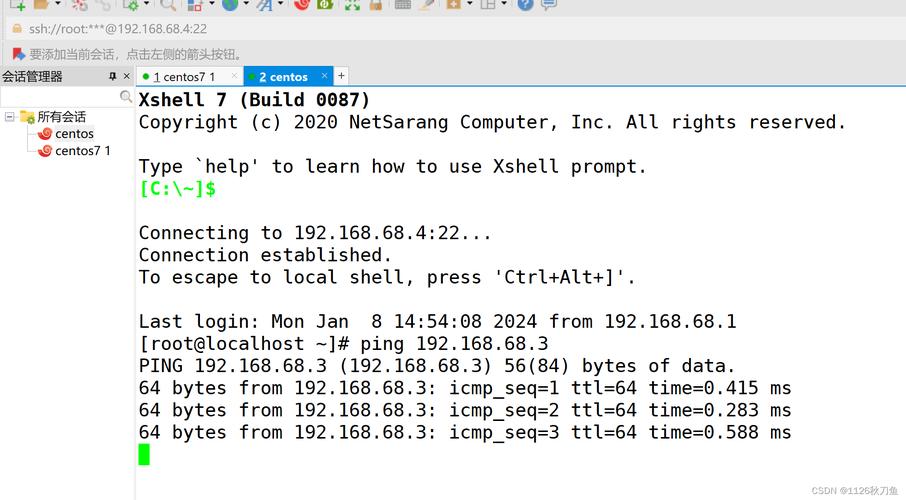
Task: Add a new tab with plus button
Action: tap(341, 76)
